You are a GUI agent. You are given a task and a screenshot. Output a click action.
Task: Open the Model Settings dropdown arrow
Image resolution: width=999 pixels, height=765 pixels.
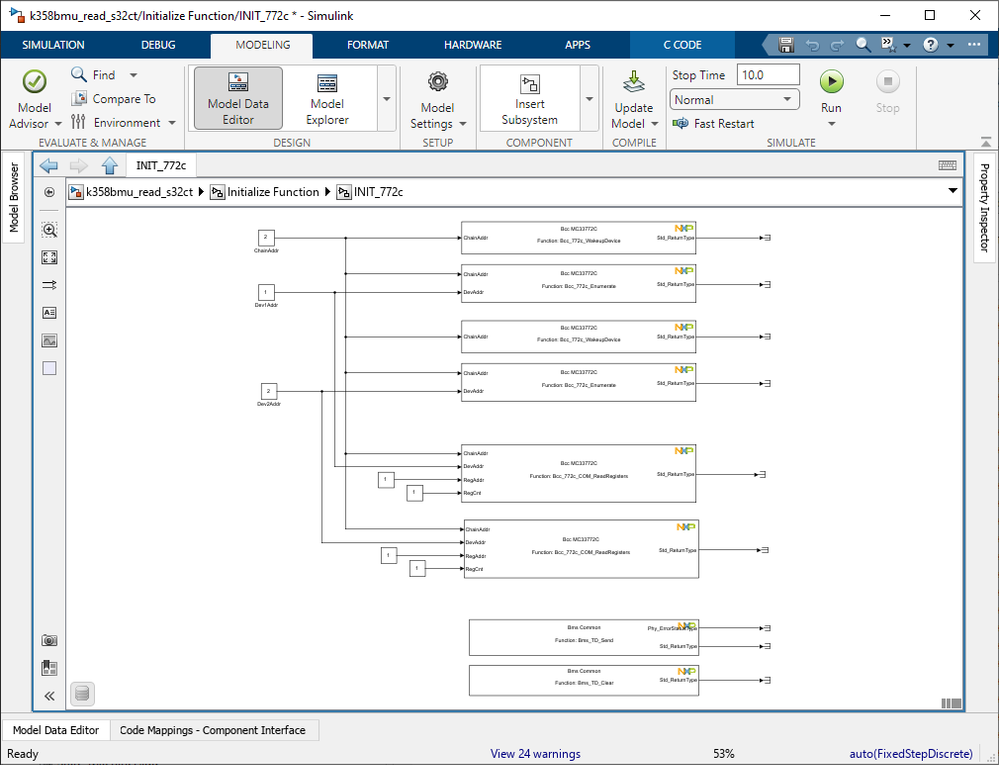coord(463,124)
